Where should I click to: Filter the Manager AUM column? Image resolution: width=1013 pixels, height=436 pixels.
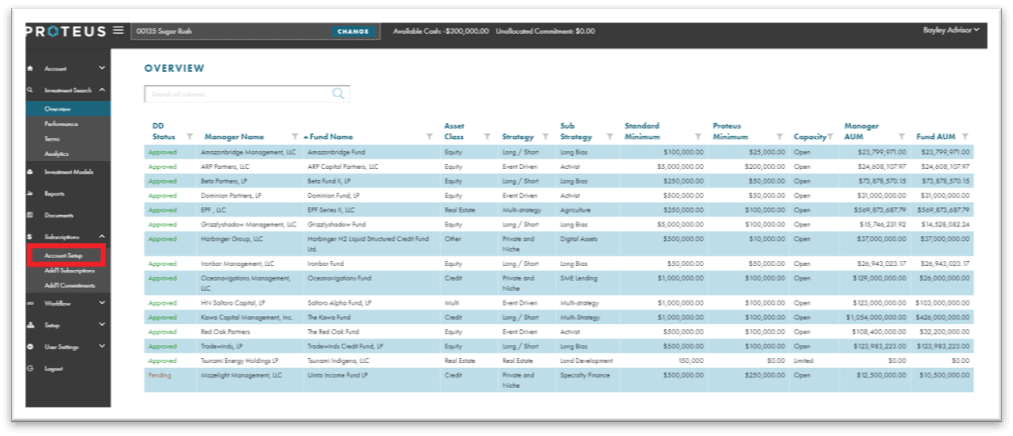point(902,137)
